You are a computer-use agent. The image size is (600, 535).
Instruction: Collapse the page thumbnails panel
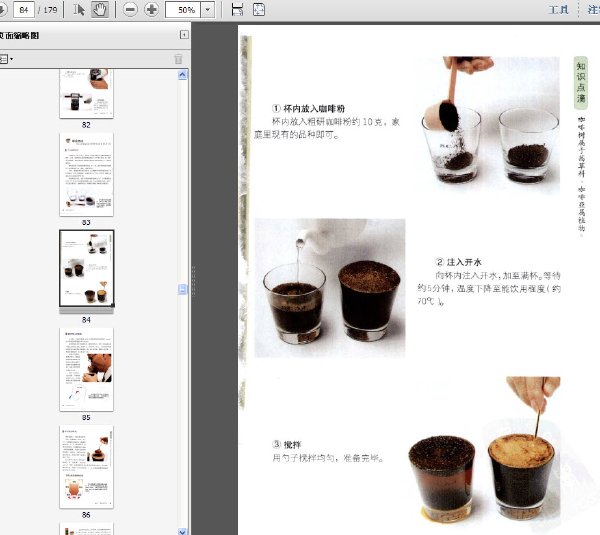[184, 35]
